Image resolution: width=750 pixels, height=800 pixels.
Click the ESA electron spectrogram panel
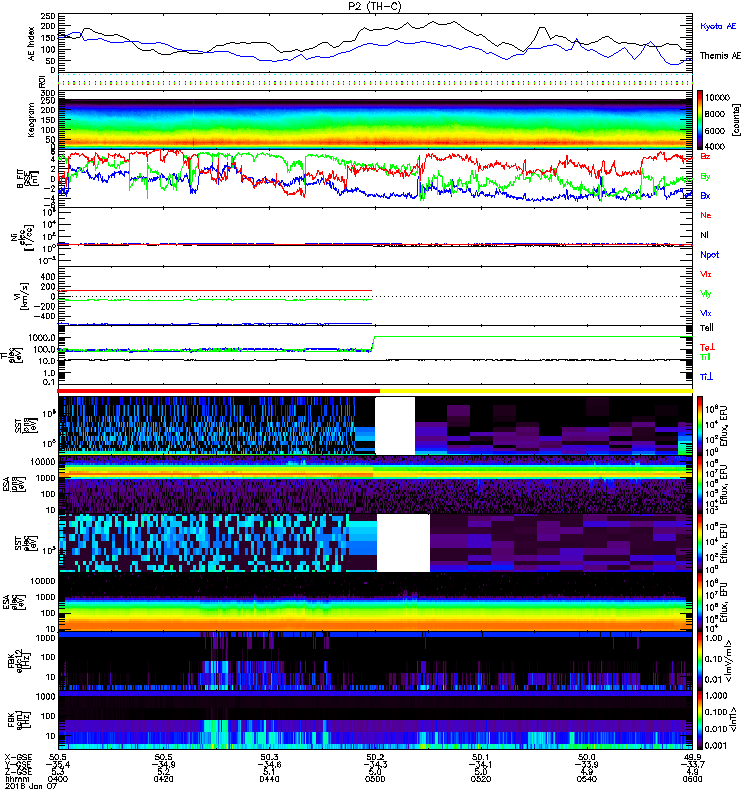click(375, 602)
